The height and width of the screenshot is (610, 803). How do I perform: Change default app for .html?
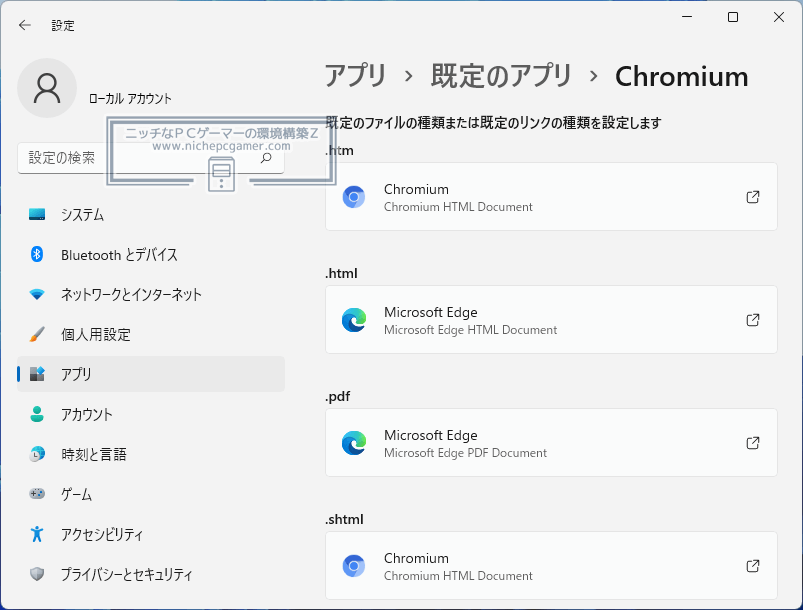click(x=551, y=320)
